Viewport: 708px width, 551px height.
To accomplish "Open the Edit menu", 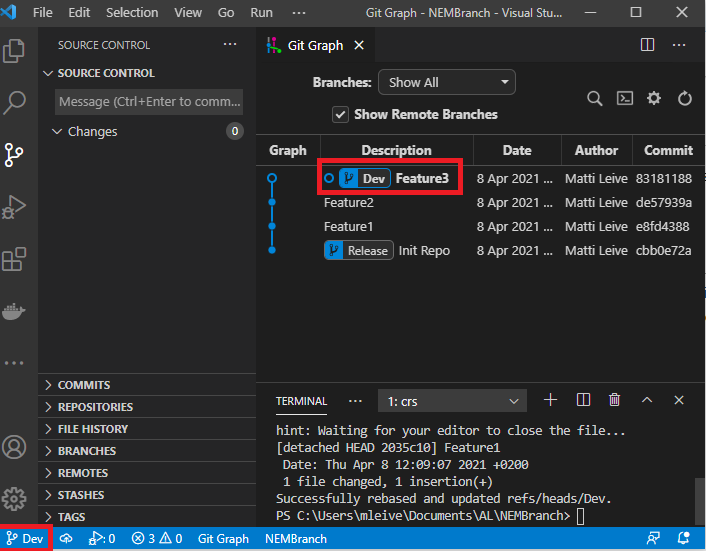I will pyautogui.click(x=79, y=13).
